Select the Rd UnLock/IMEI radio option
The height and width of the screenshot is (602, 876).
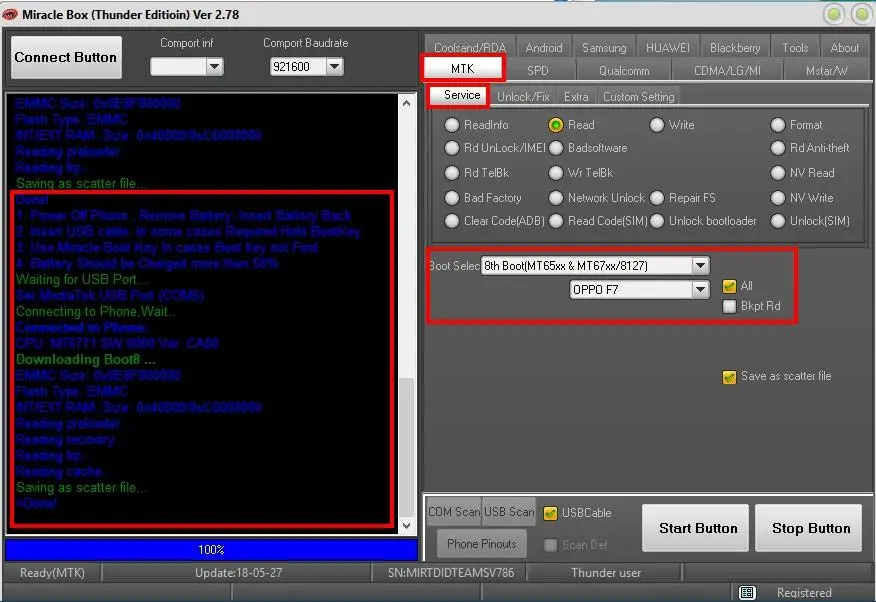pos(451,148)
